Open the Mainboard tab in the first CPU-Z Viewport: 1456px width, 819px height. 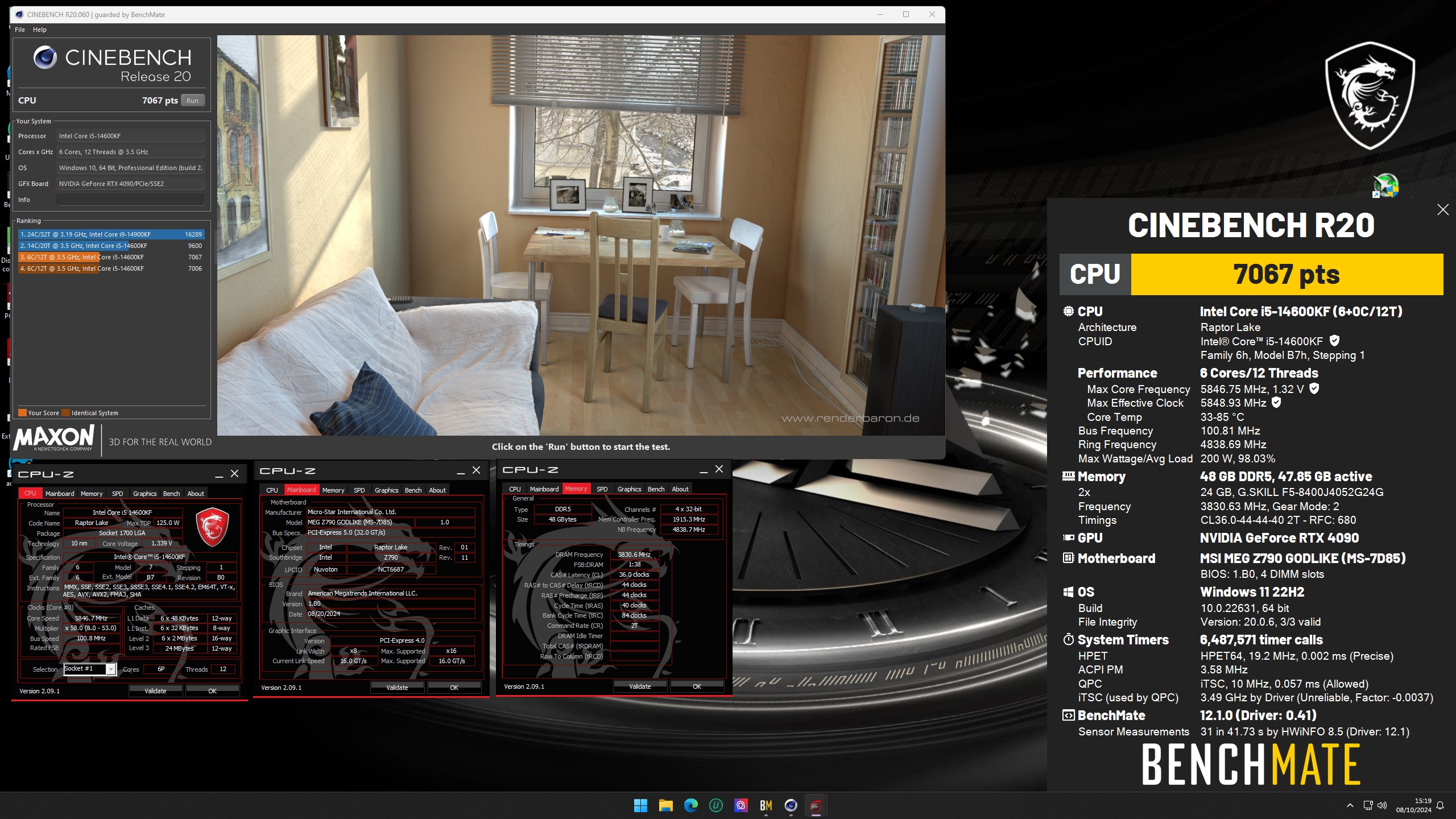60,494
